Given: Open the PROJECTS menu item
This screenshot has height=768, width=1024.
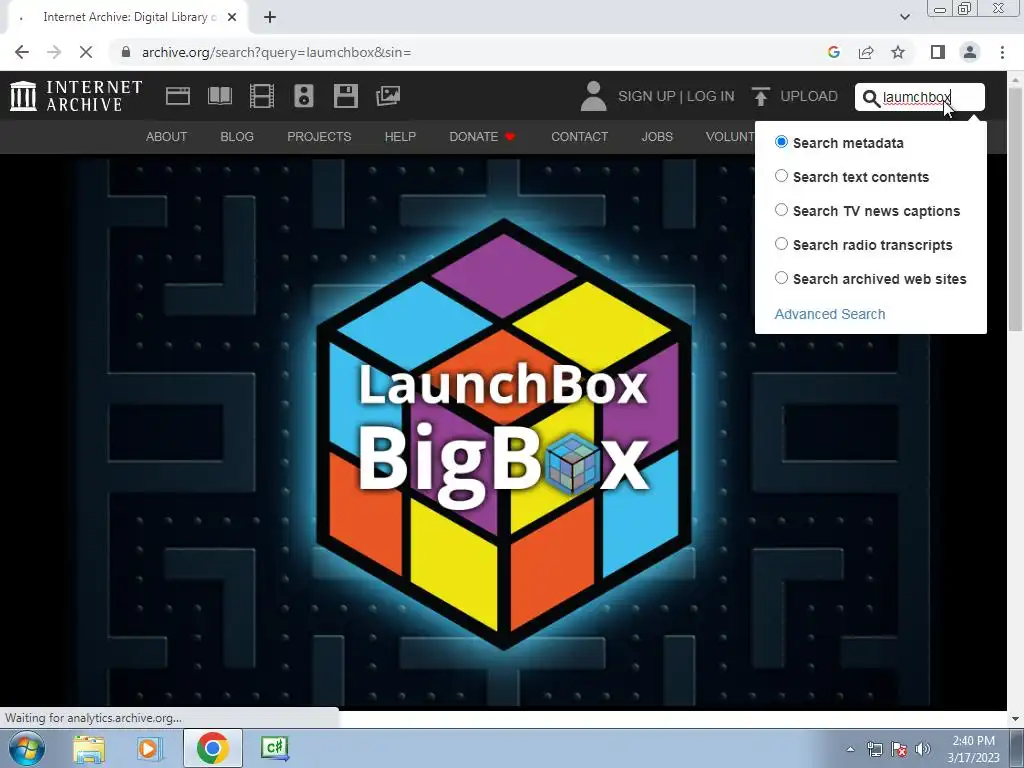Looking at the screenshot, I should point(319,136).
